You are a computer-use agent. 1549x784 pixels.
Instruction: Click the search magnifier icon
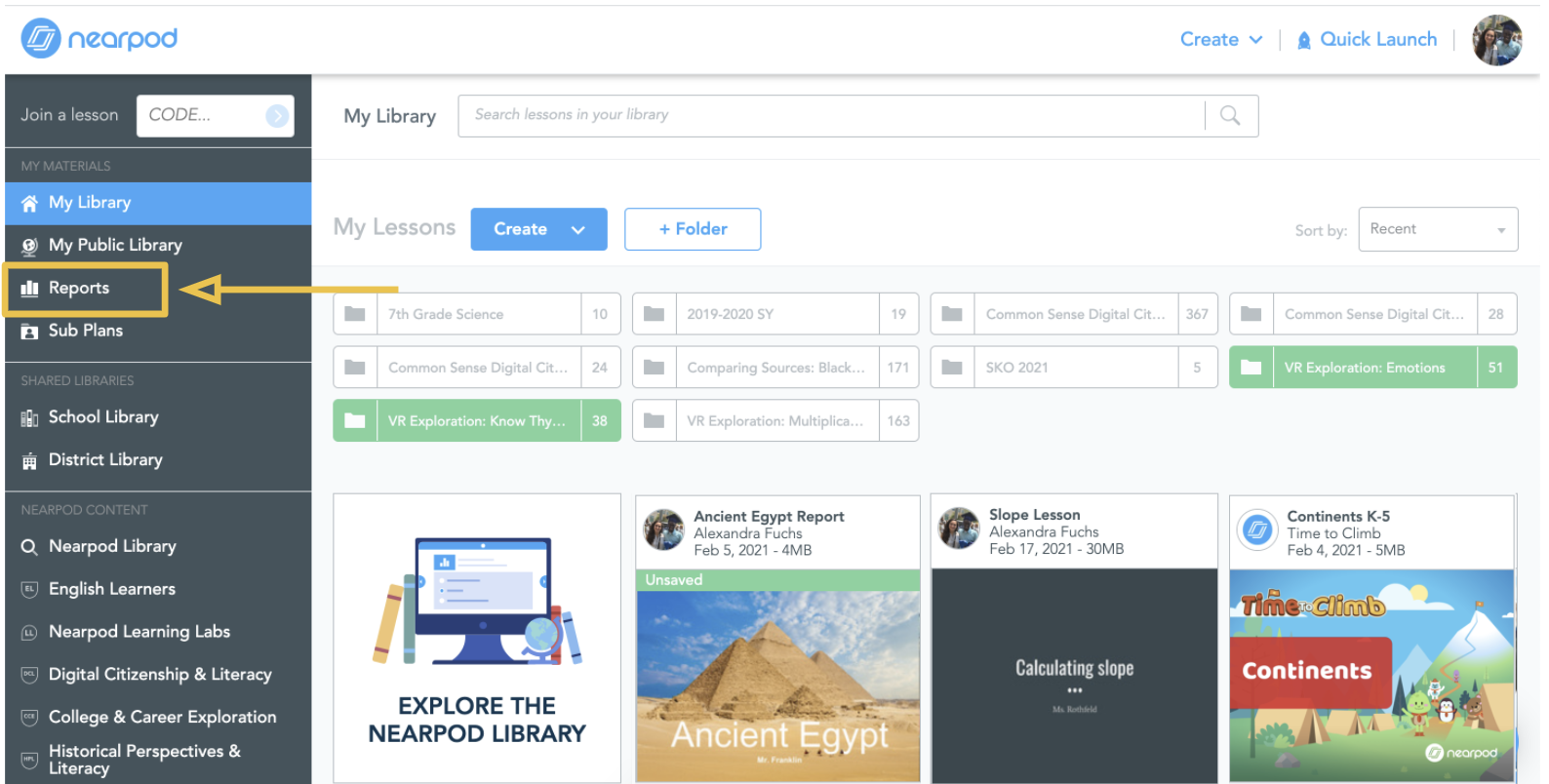point(1230,116)
